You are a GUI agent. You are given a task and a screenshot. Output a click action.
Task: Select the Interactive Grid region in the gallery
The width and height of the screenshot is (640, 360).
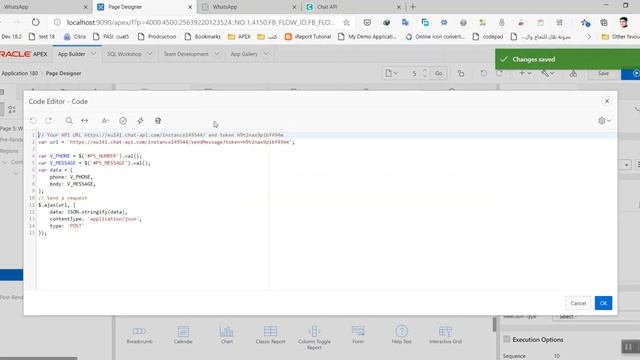tap(445, 335)
